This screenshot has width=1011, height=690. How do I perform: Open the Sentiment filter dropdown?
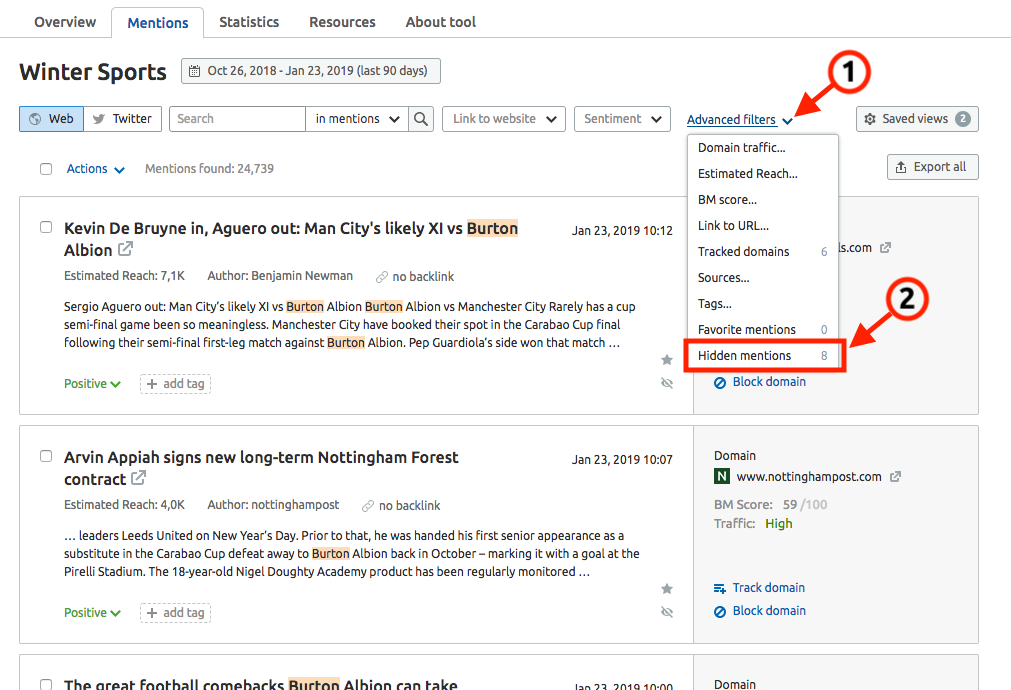coord(623,119)
